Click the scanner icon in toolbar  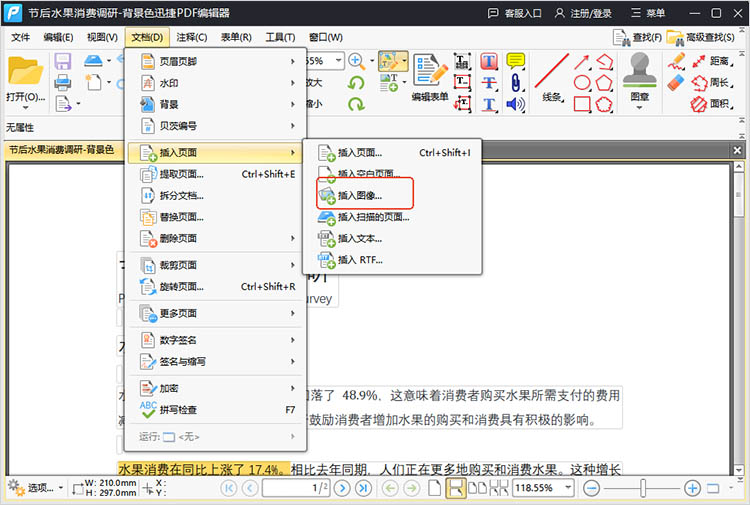(x=93, y=61)
